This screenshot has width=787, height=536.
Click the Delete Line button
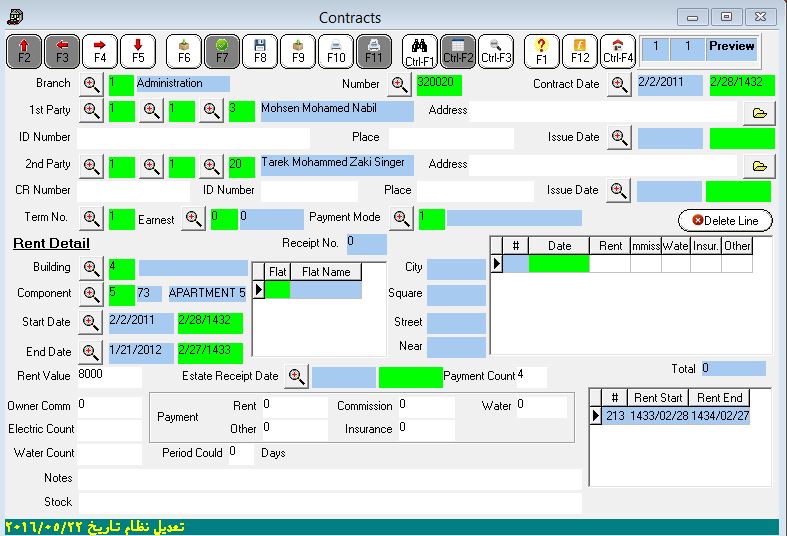click(x=725, y=221)
